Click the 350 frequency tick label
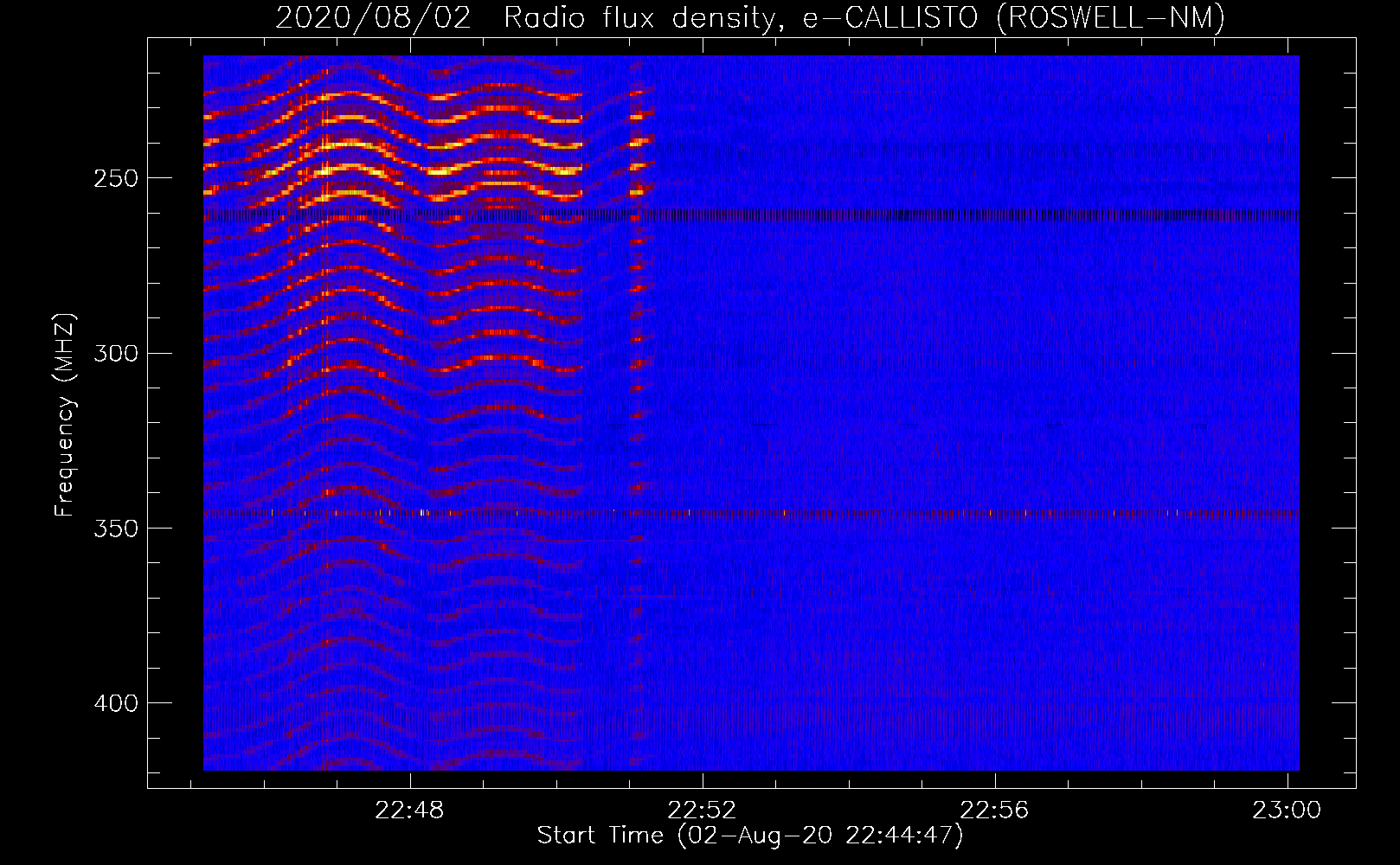Viewport: 1400px width, 865px height. 116,529
